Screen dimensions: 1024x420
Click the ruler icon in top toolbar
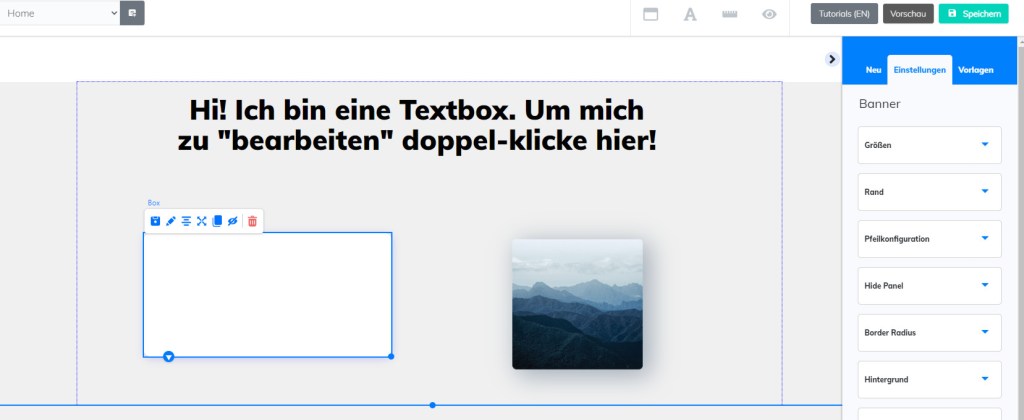pos(729,14)
